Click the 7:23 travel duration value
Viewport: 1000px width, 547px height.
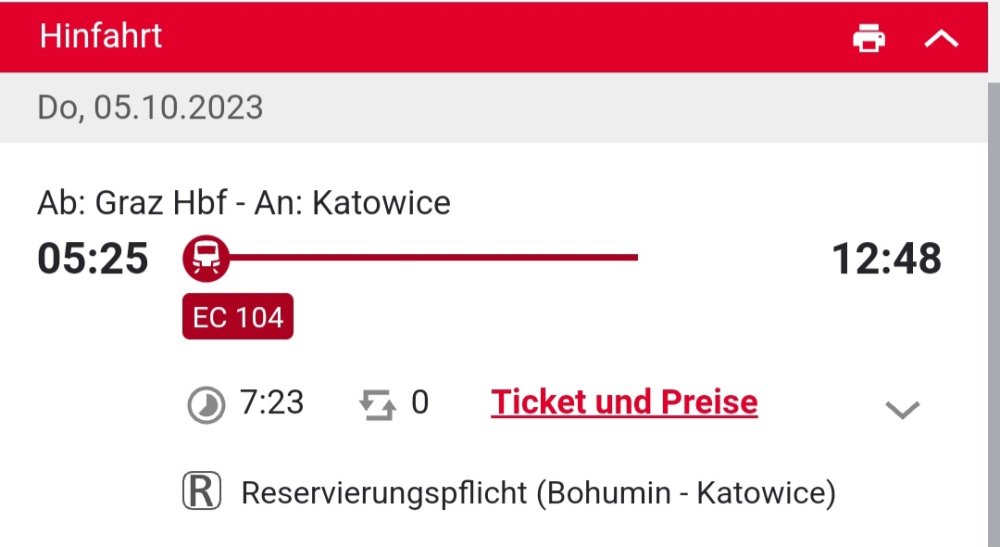click(272, 402)
